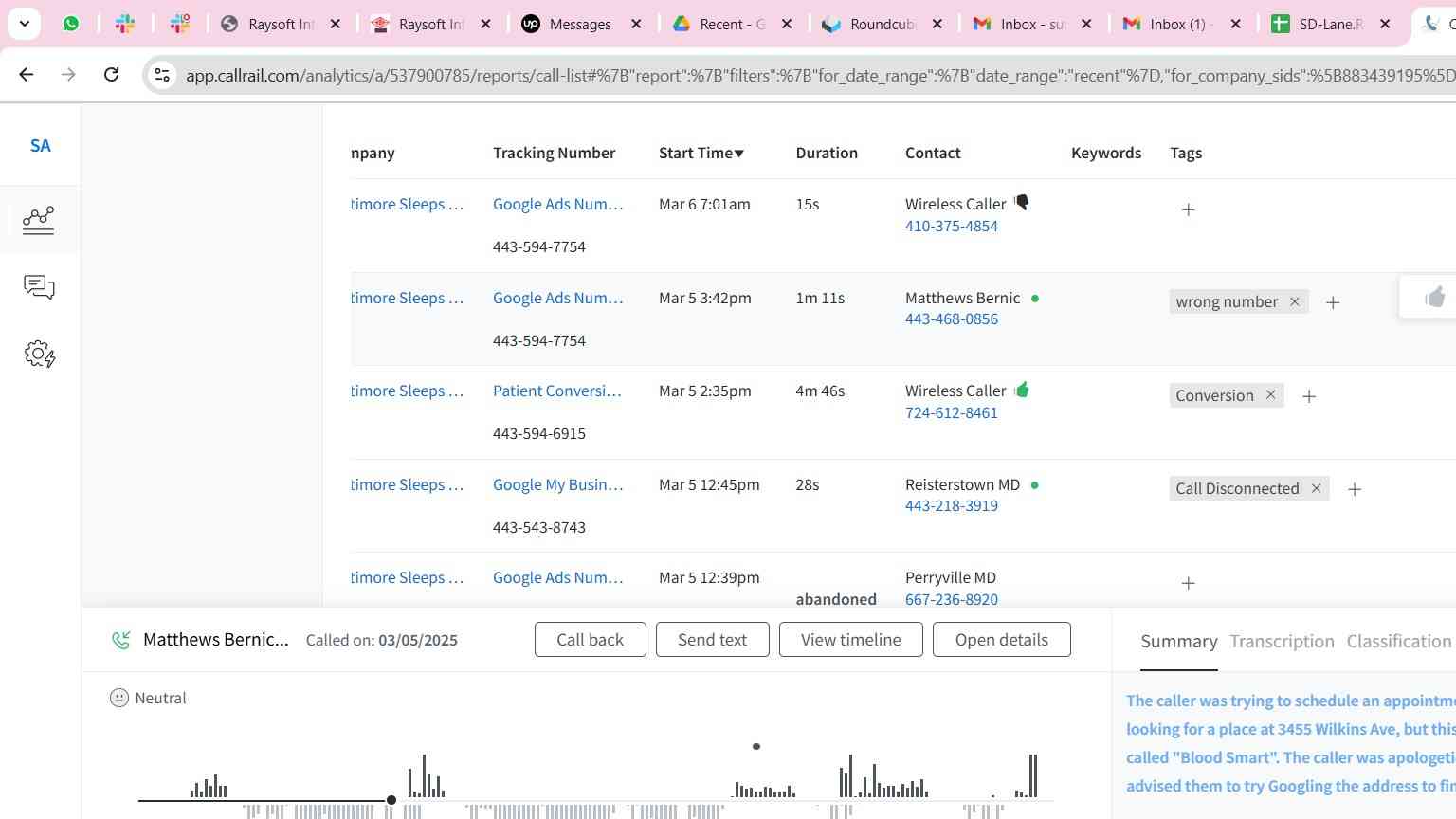Remove the 'Conversion' tag
This screenshot has width=1456, height=819.
1270,395
